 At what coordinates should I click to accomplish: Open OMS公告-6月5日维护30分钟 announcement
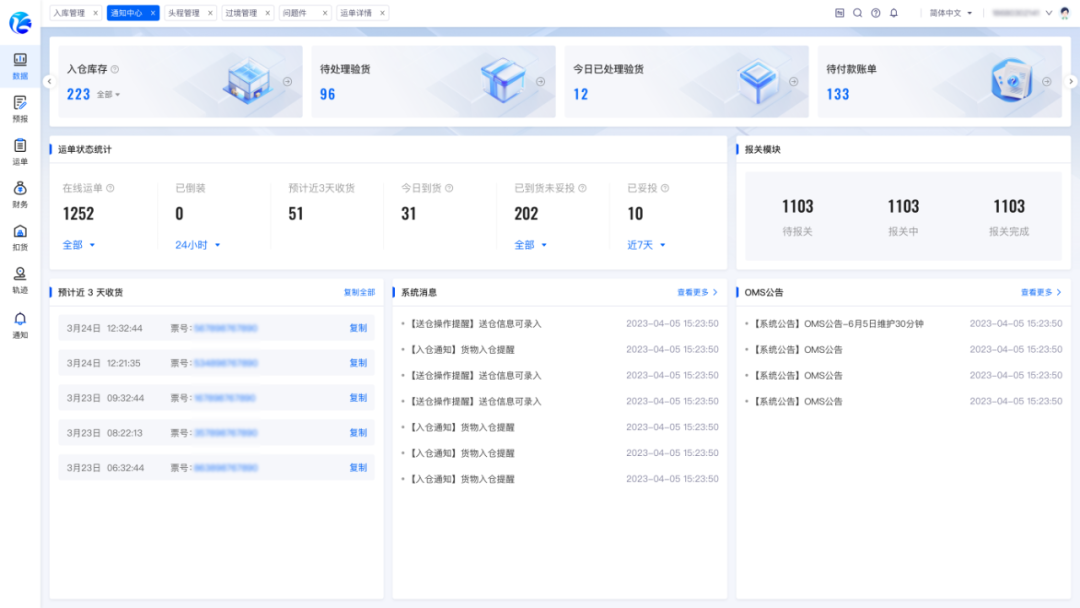[838, 324]
